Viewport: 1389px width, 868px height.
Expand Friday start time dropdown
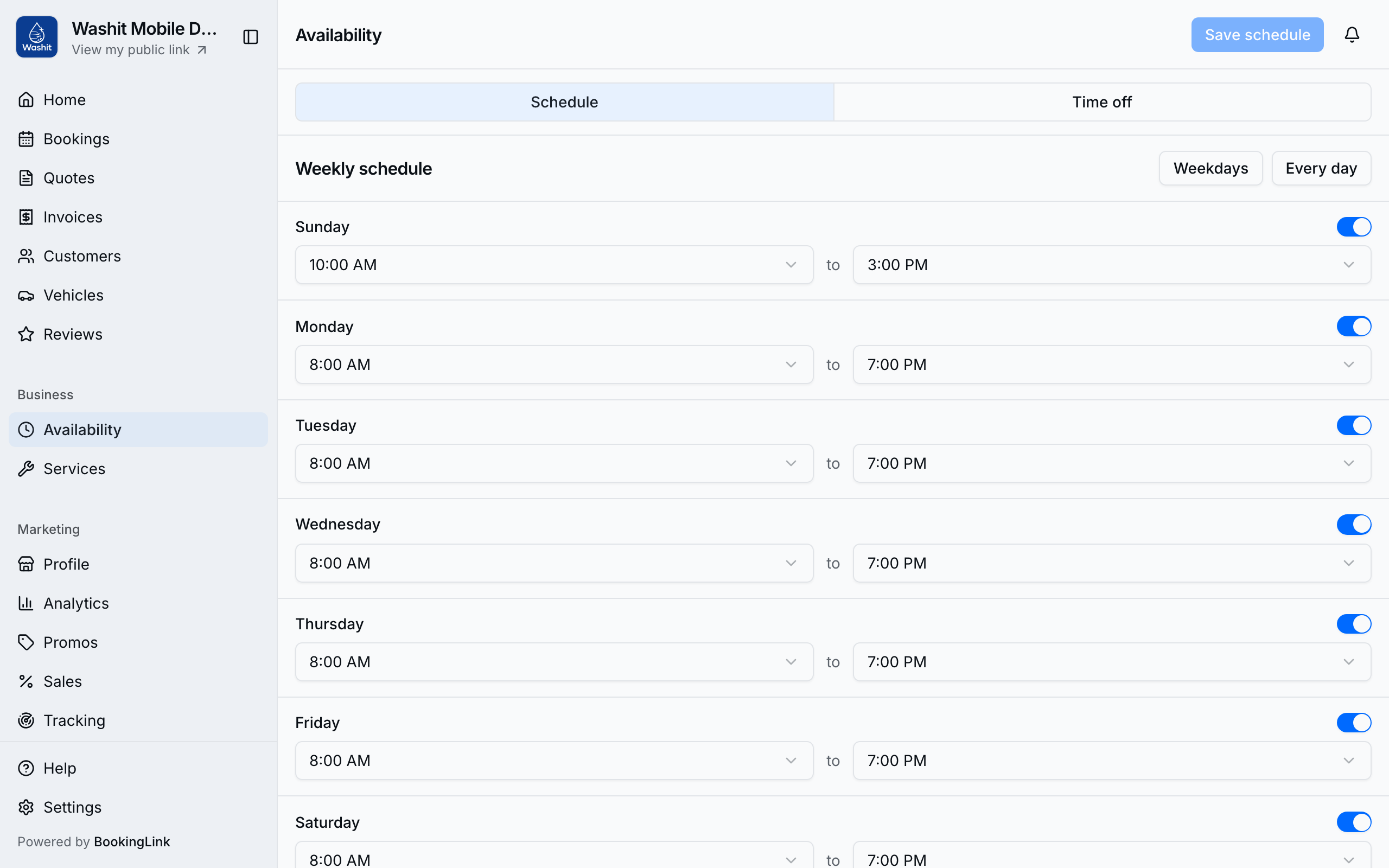[x=554, y=761]
